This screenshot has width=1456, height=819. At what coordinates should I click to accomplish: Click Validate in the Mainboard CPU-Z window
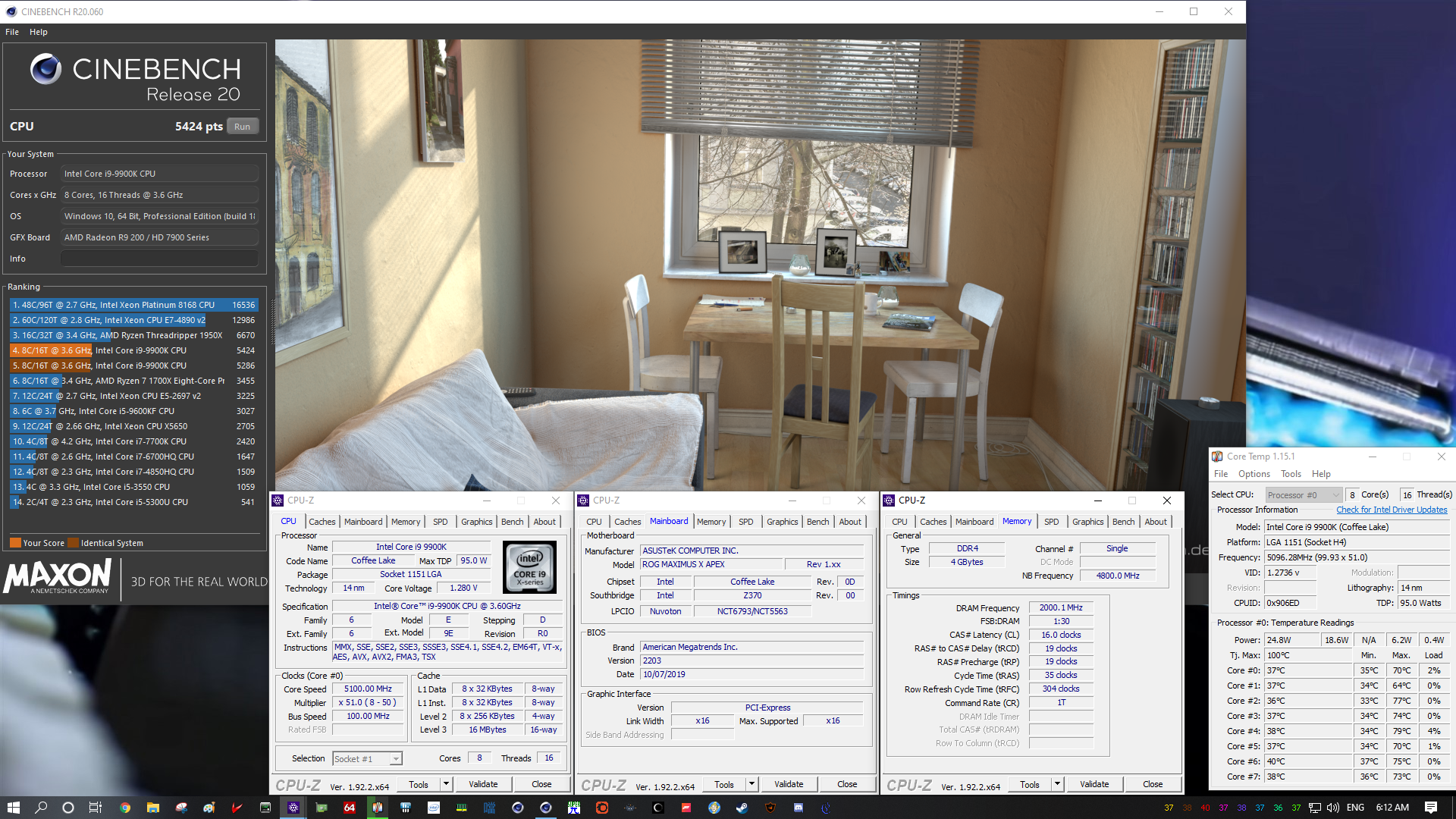click(789, 785)
